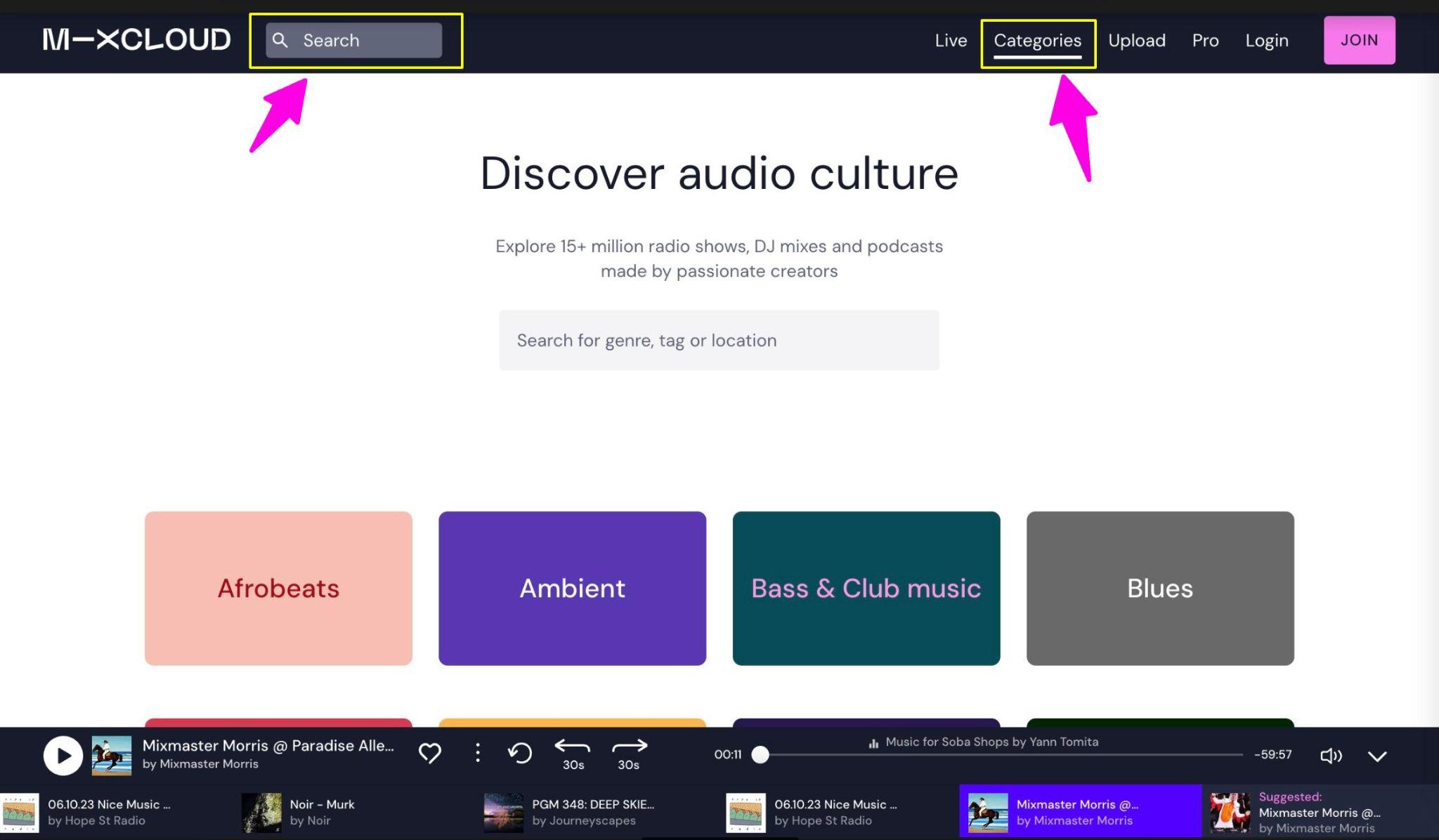
Task: Click the Journeyscapes artwork in the queue
Action: click(x=503, y=813)
